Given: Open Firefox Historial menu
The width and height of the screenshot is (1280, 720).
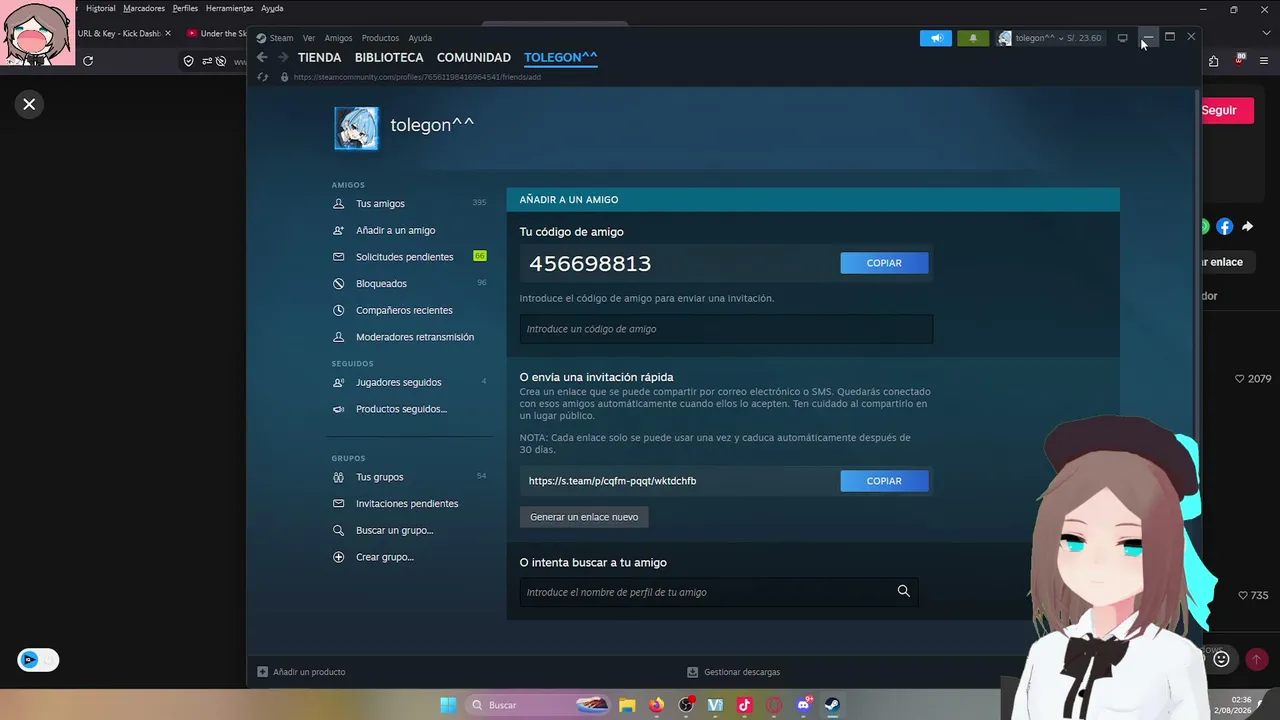Looking at the screenshot, I should tap(101, 8).
